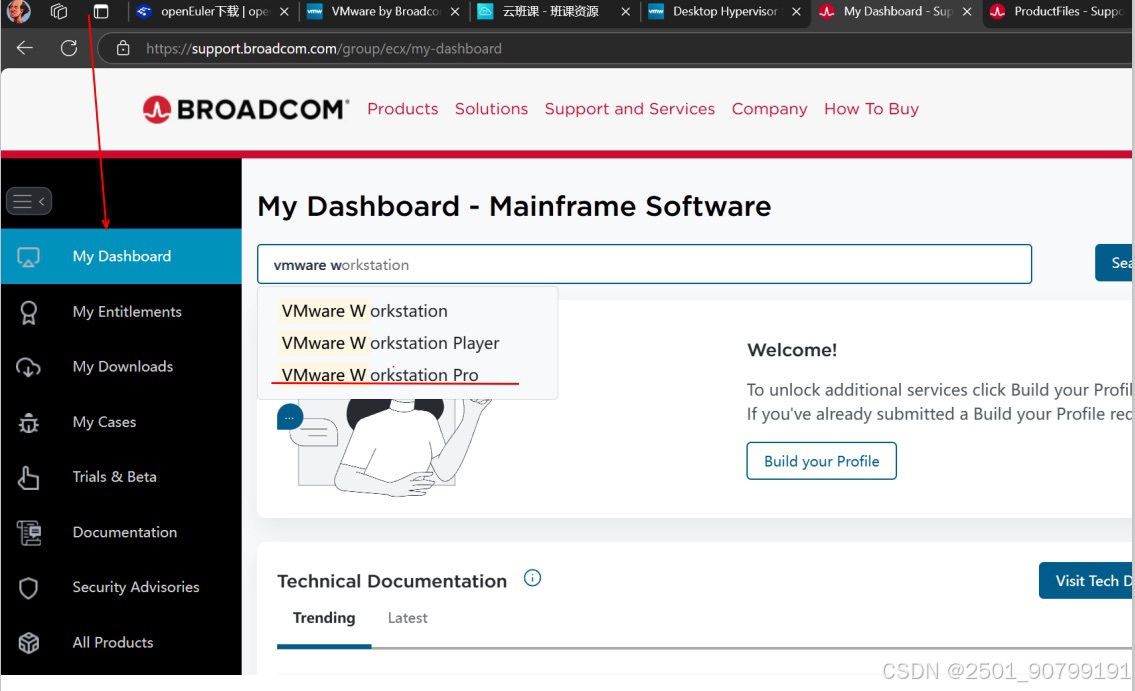Screen dimensions: 1135x691
Task: Close the My Dashboard tab
Action: click(967, 12)
